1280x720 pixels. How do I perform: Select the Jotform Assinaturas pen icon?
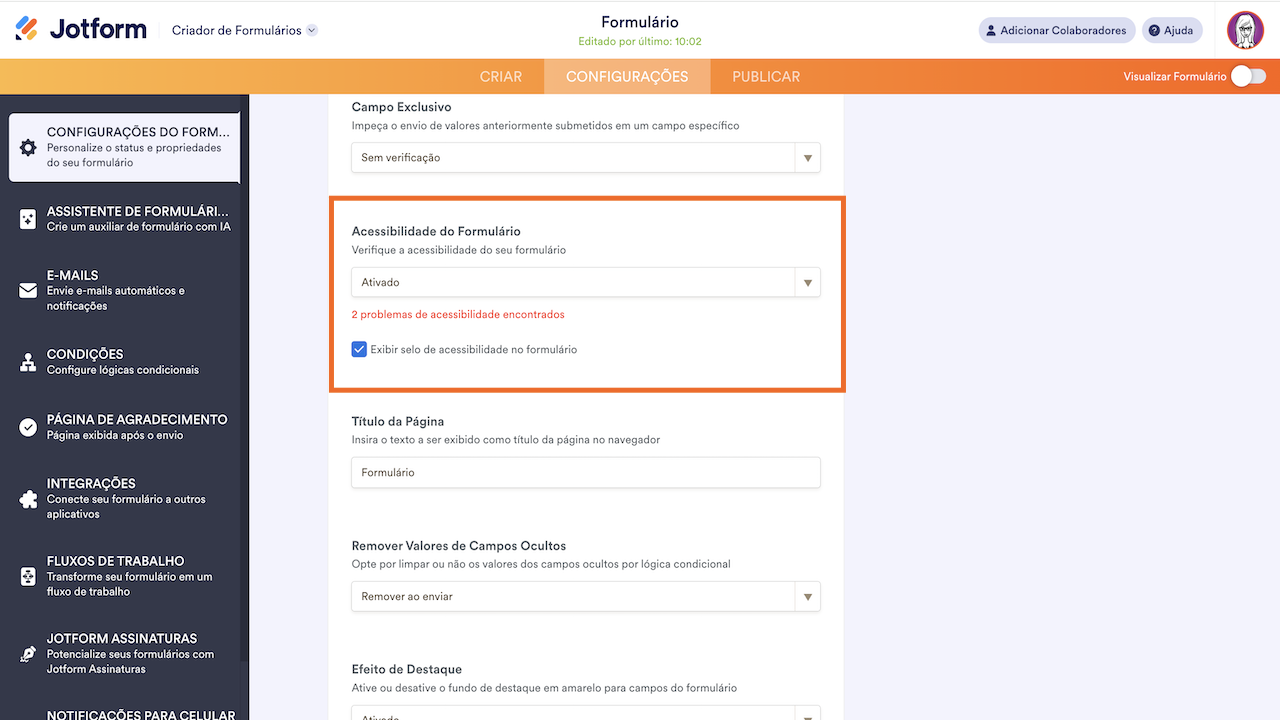click(28, 654)
